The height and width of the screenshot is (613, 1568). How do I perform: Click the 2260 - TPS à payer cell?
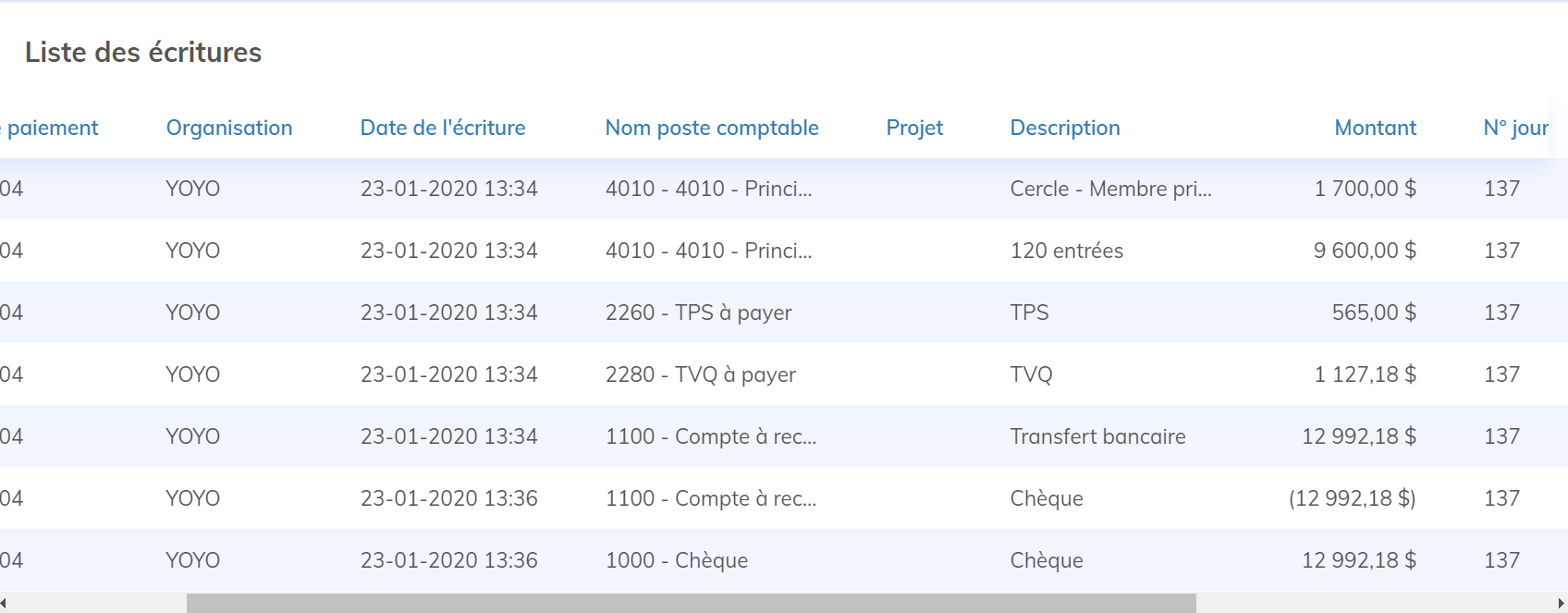(x=698, y=313)
